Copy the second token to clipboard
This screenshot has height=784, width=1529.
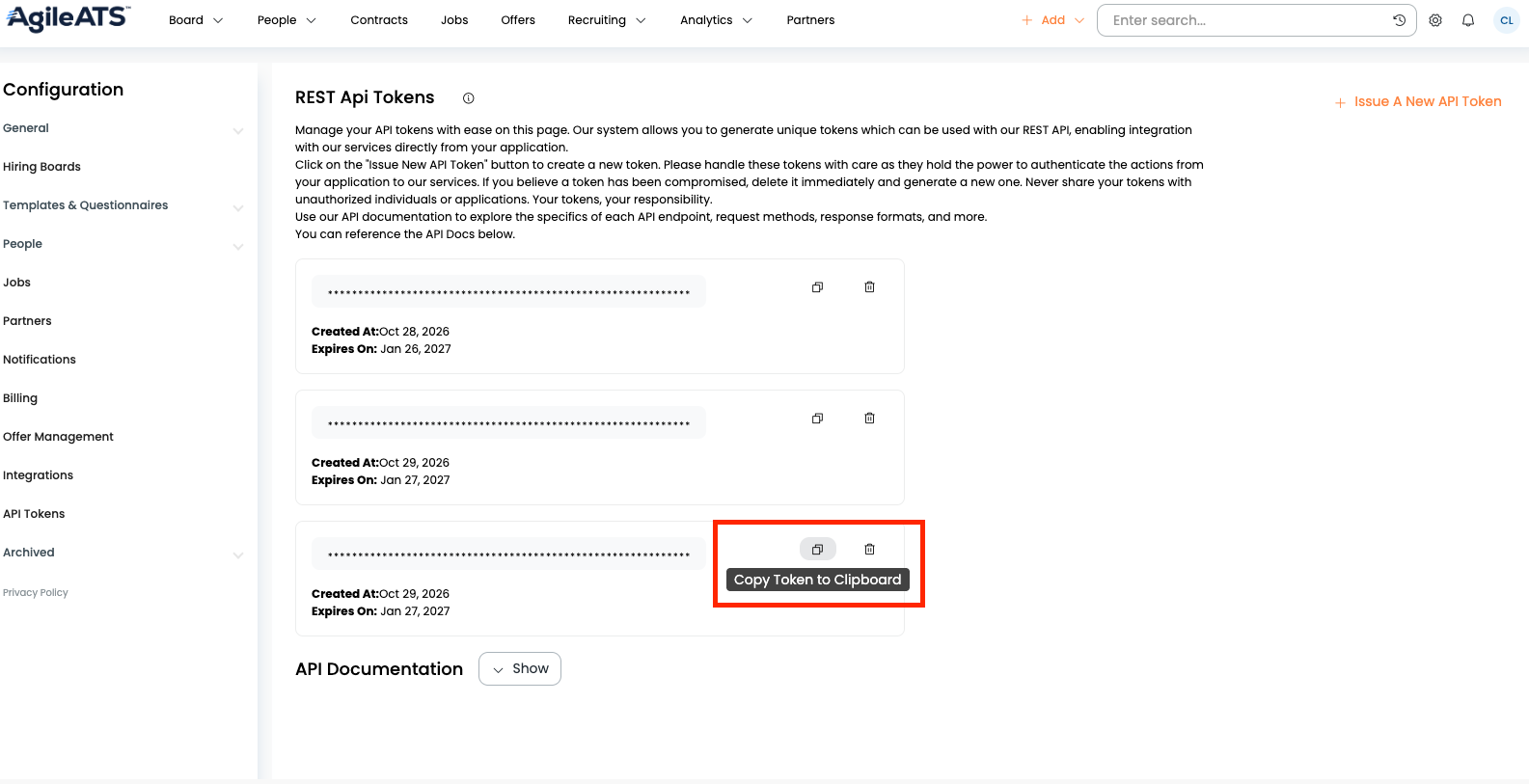pyautogui.click(x=817, y=419)
